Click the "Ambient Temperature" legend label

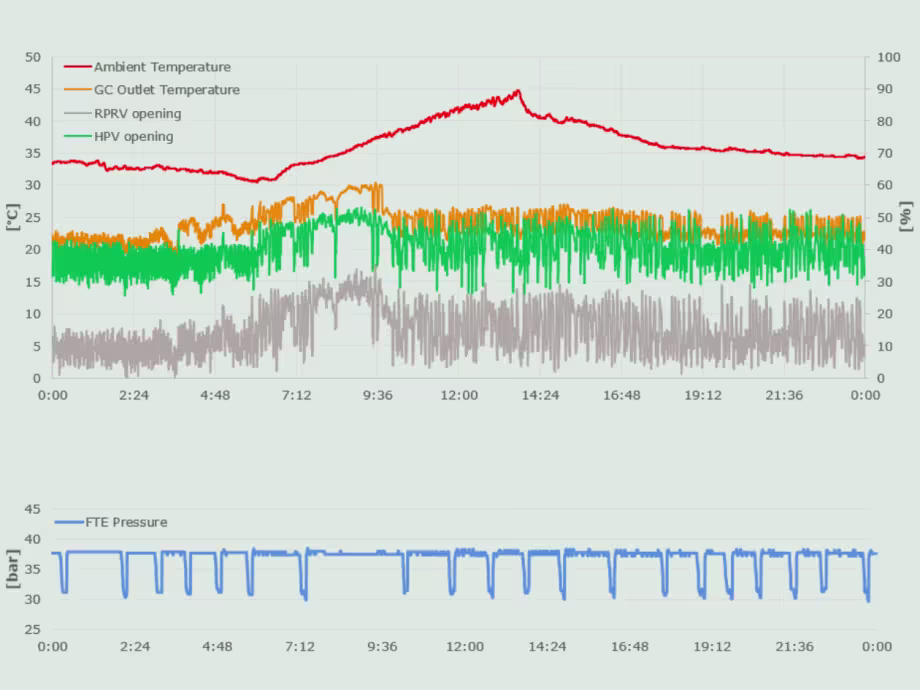pyautogui.click(x=162, y=67)
